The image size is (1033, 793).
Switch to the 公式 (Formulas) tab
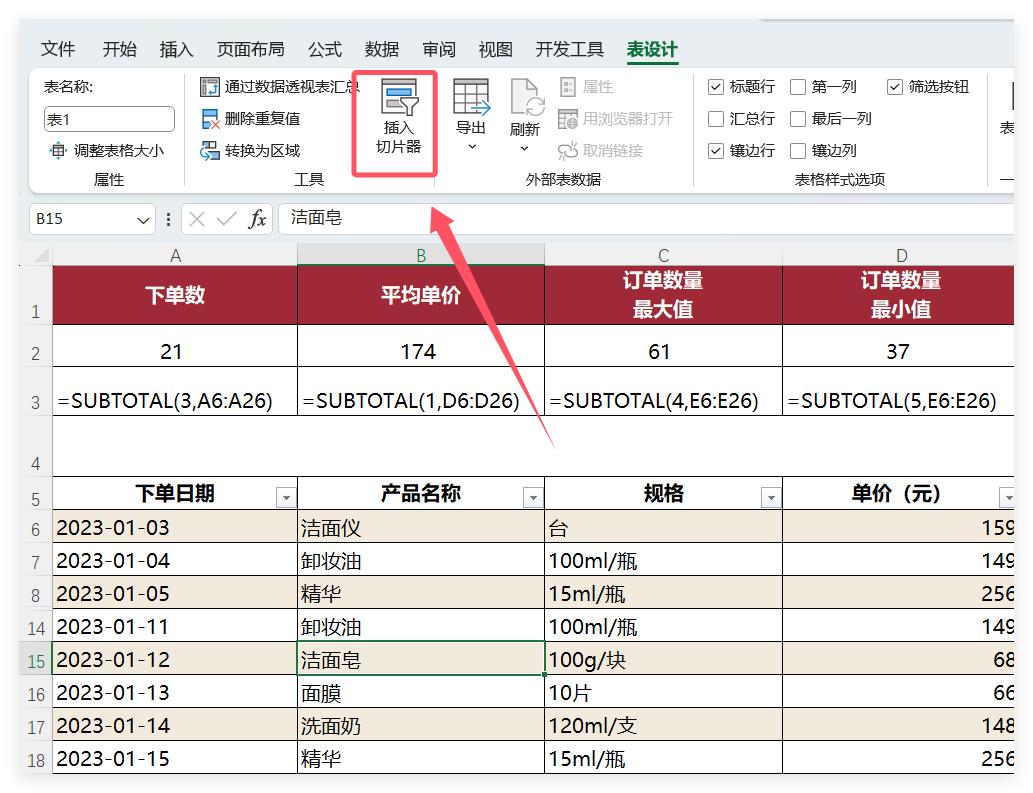tap(325, 49)
